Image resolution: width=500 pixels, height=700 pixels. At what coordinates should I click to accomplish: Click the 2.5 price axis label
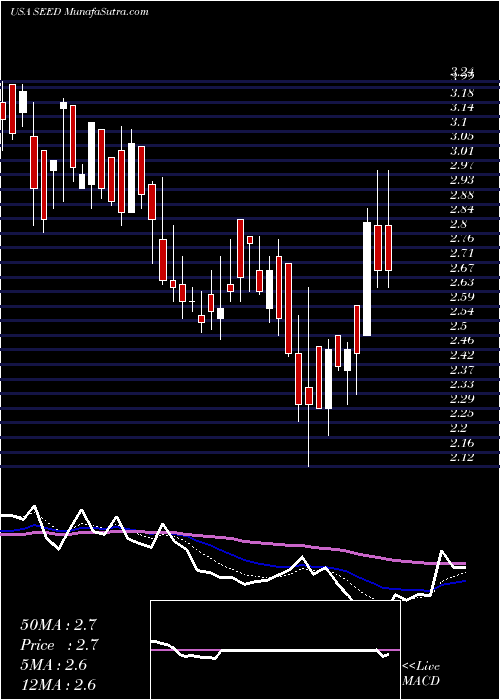pyautogui.click(x=460, y=326)
